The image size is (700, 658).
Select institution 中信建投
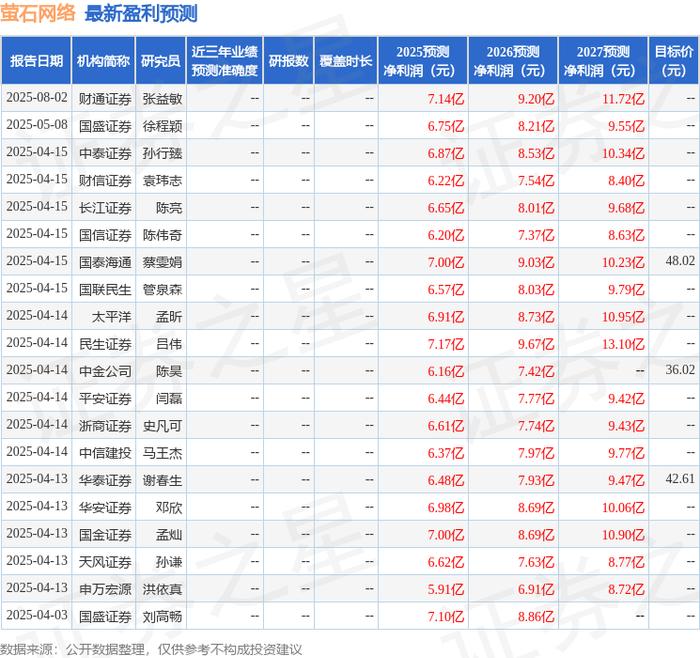click(x=105, y=453)
